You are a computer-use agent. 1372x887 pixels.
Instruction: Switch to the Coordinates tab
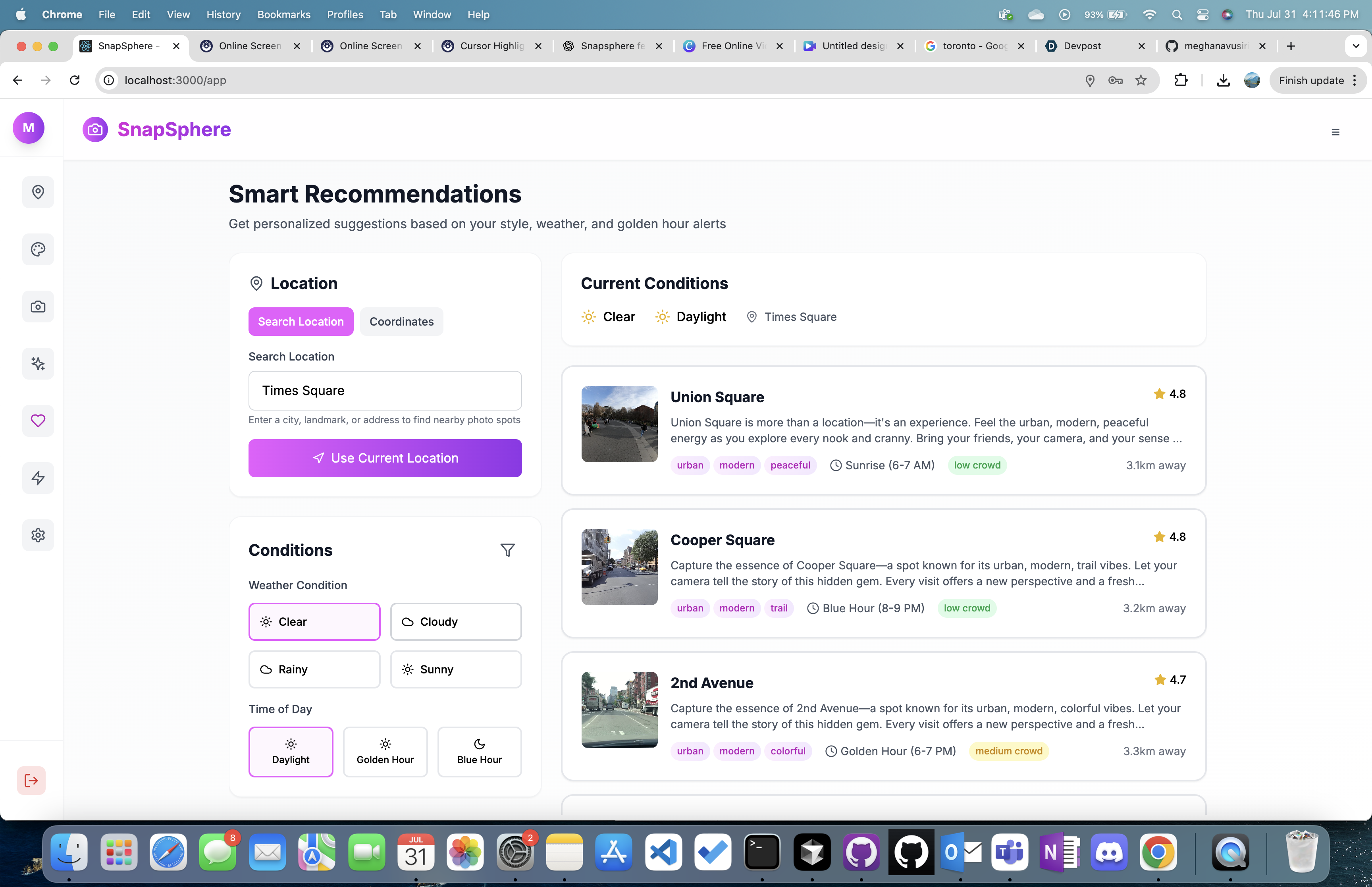tap(401, 321)
